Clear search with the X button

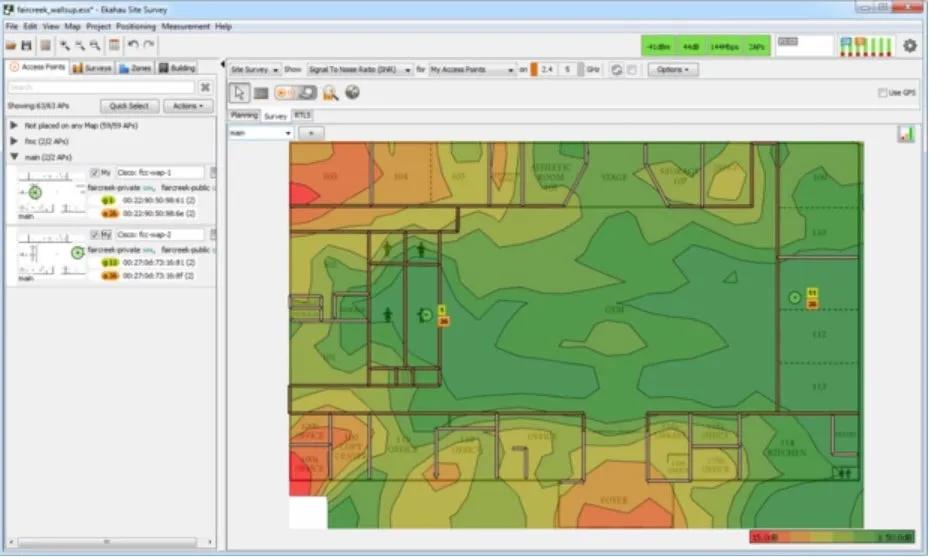point(205,88)
